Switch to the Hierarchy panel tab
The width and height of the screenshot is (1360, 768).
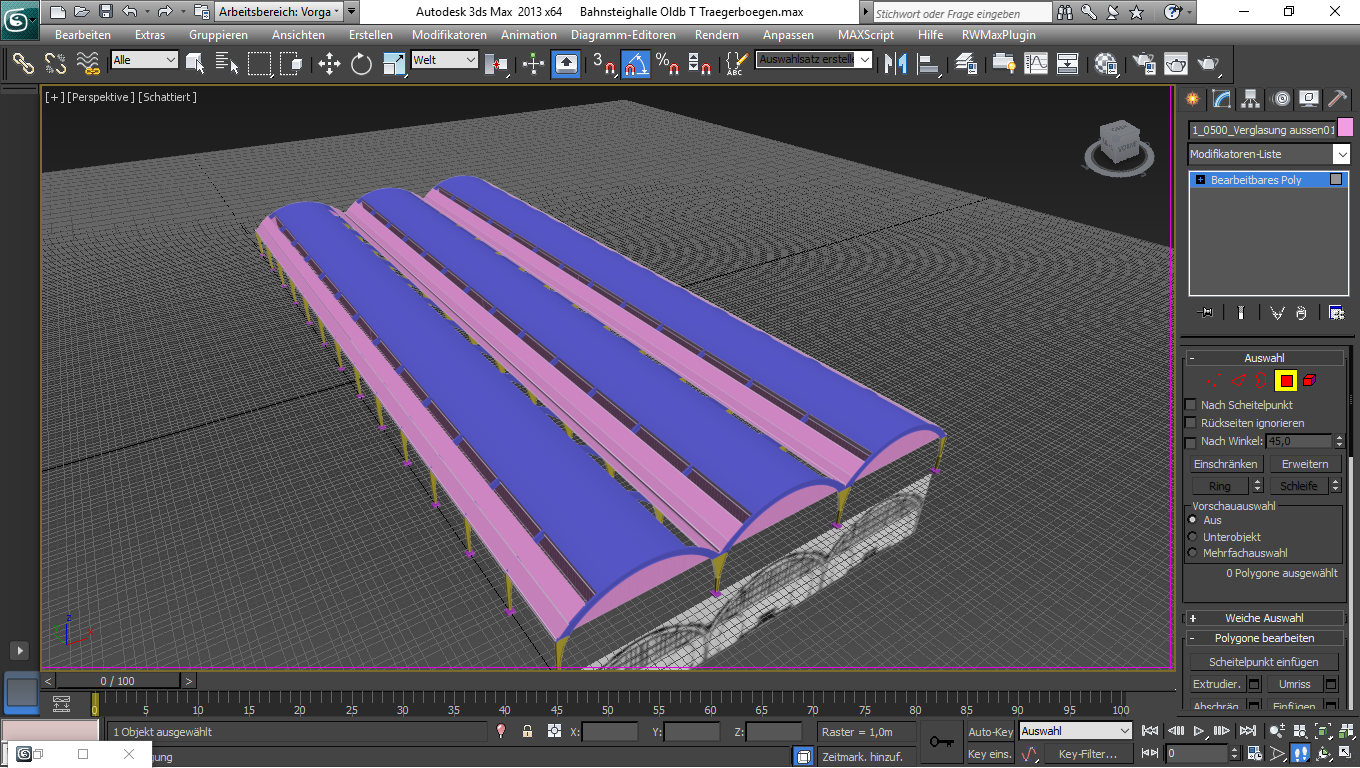click(1251, 99)
